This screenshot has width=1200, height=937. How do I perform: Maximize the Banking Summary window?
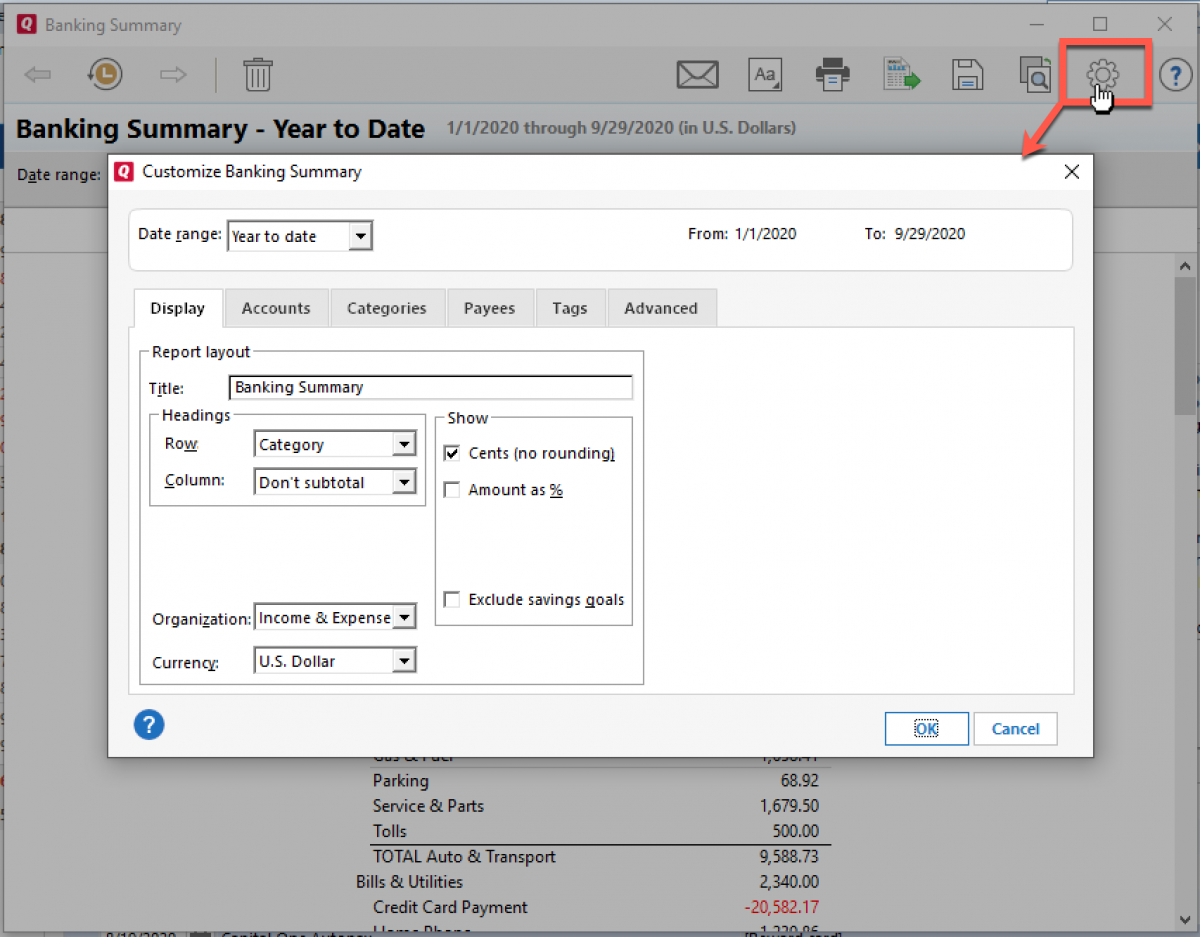(1100, 24)
